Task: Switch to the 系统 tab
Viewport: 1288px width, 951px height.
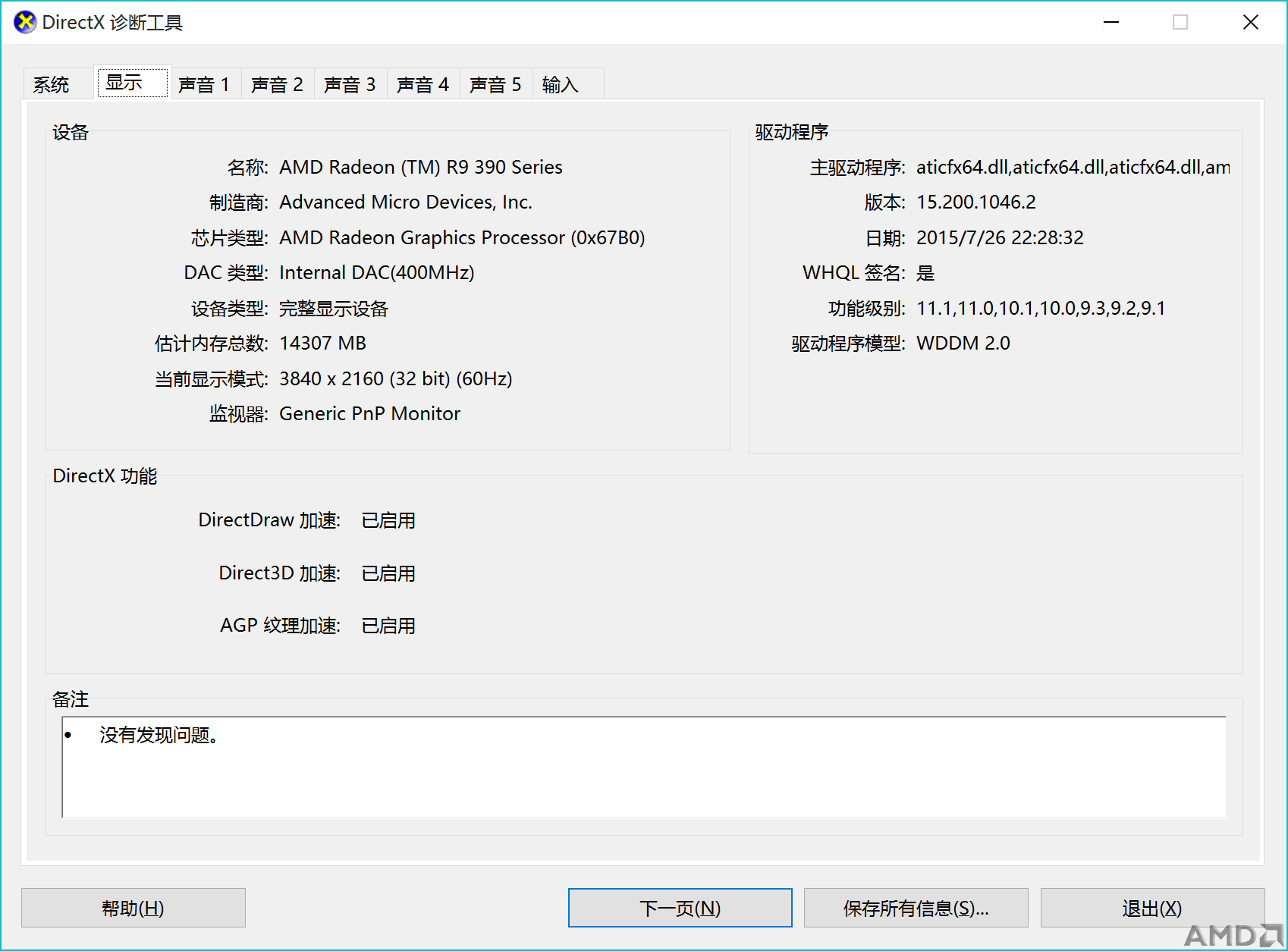Action: click(58, 84)
